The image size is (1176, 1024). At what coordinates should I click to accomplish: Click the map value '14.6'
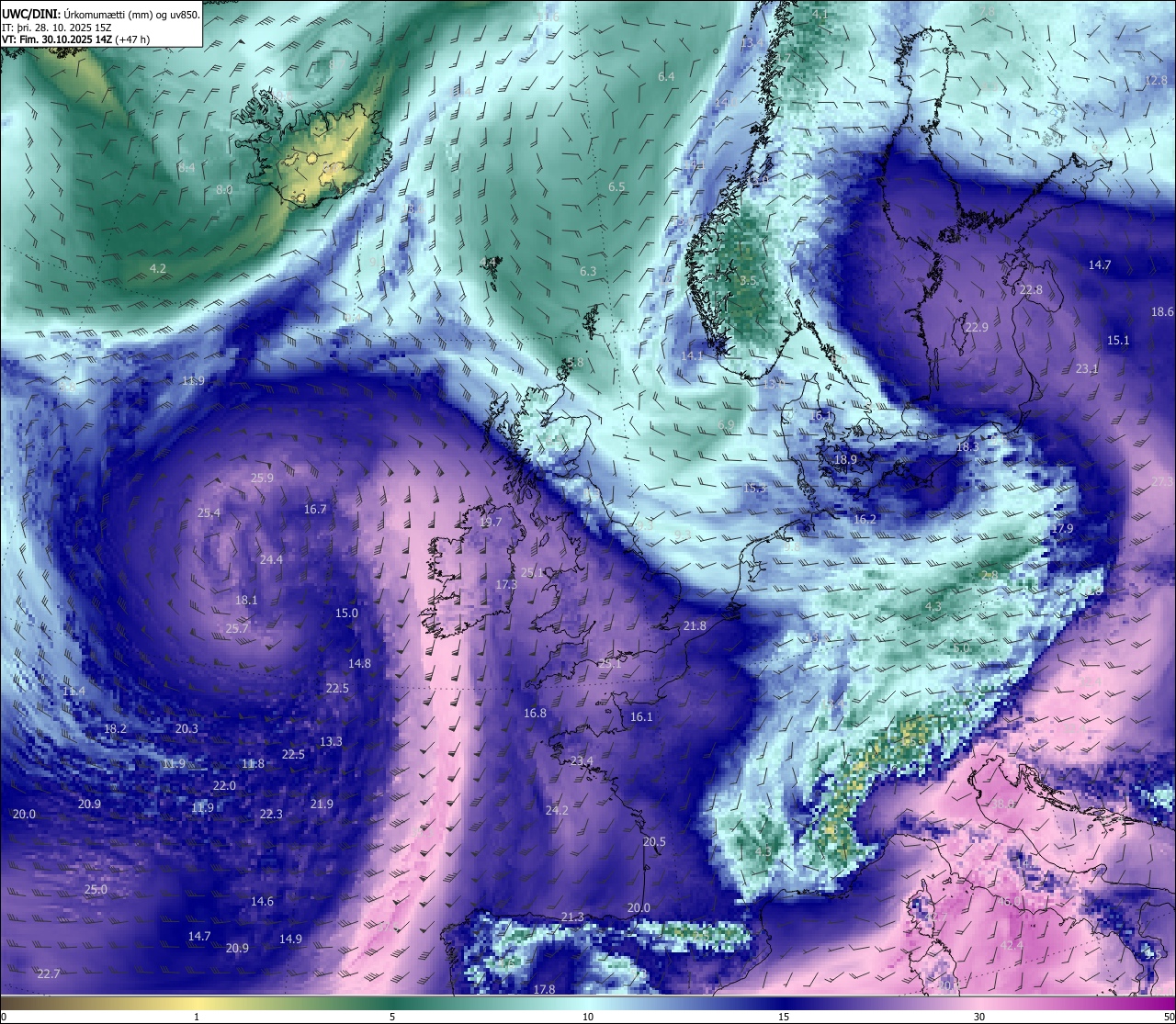click(262, 901)
